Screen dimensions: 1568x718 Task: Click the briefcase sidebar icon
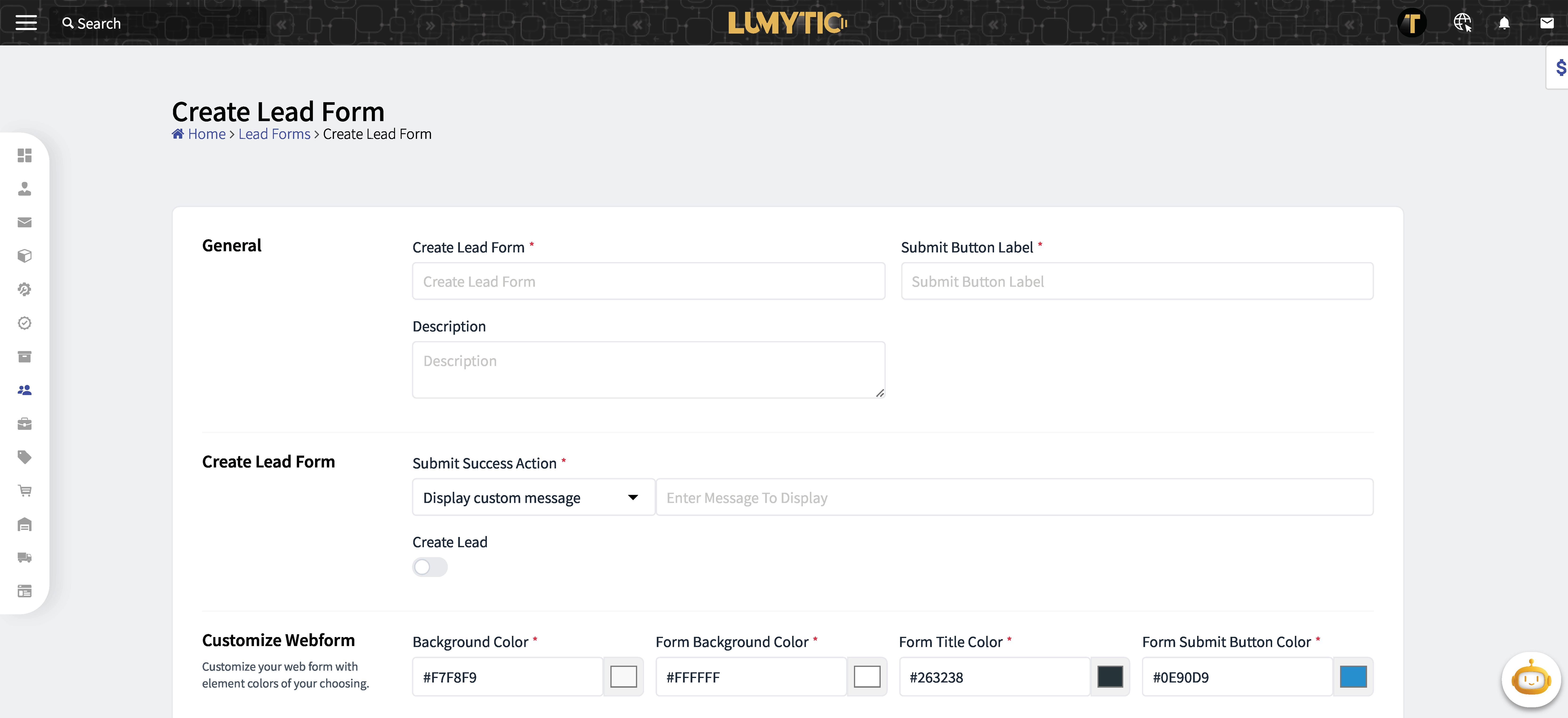click(x=24, y=424)
